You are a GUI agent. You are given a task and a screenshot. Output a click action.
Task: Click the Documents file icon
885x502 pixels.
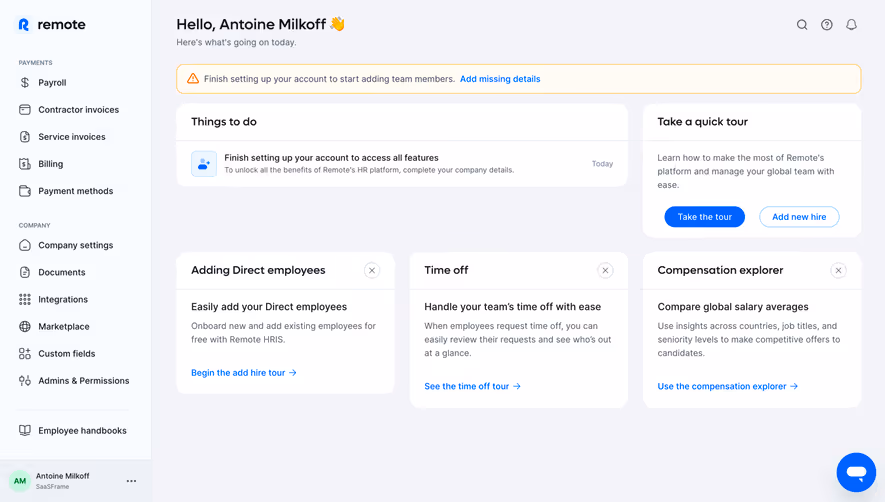point(25,272)
